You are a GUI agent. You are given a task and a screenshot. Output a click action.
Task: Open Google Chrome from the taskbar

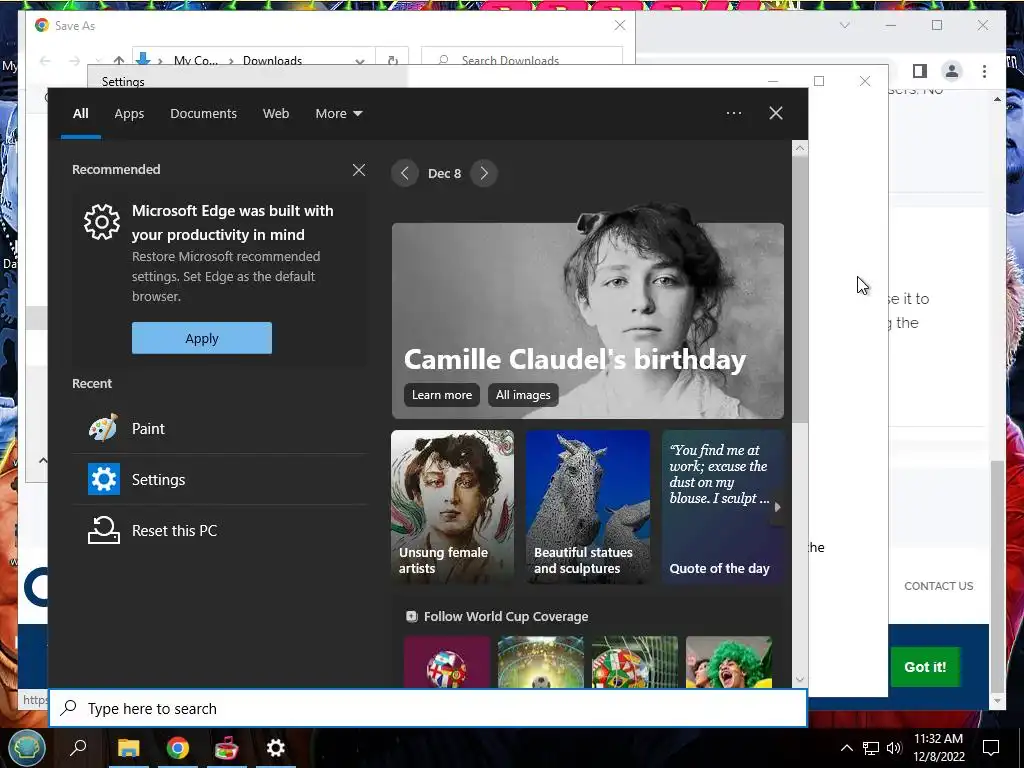click(178, 747)
